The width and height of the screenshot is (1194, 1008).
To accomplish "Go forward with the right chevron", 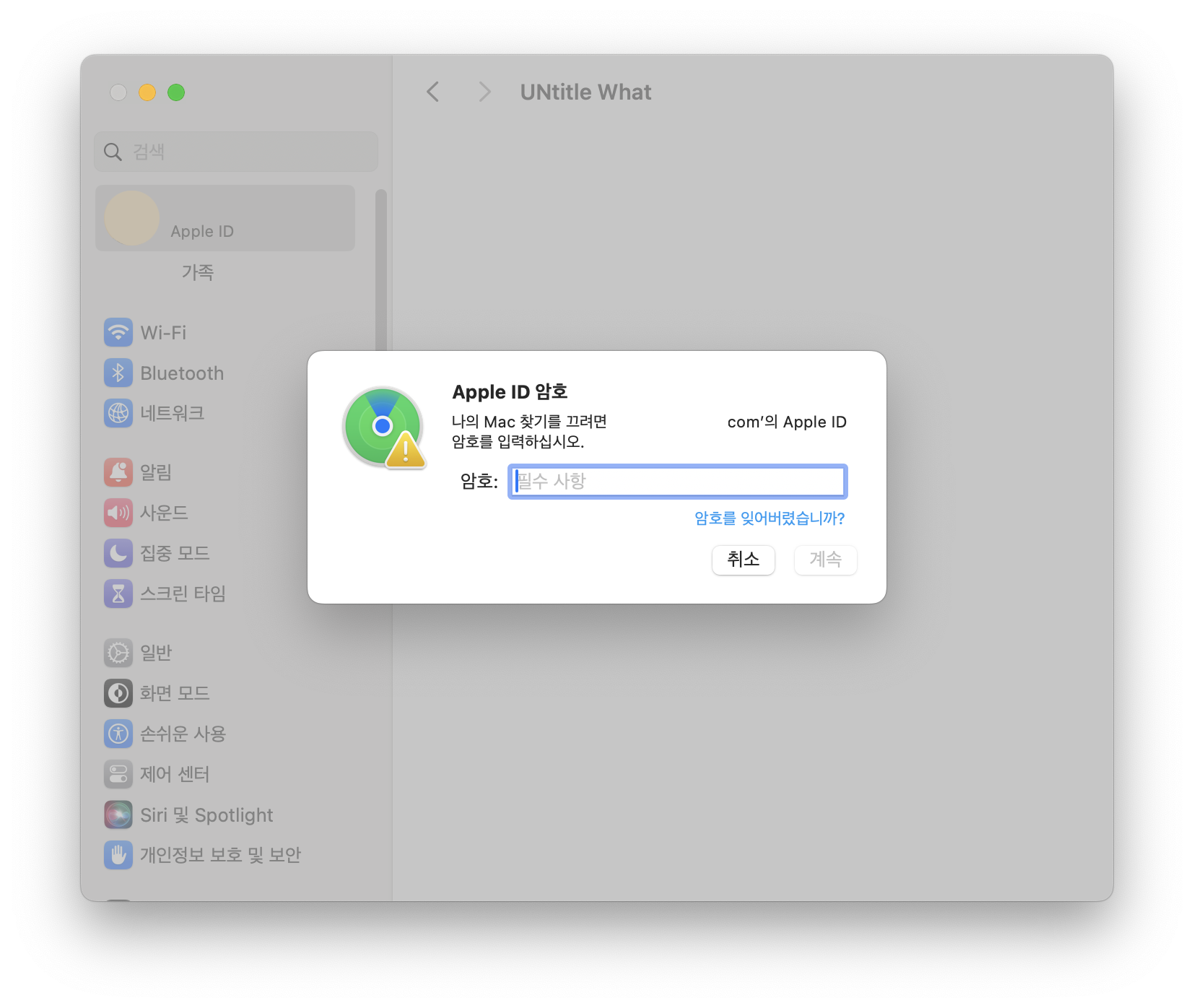I will (484, 92).
